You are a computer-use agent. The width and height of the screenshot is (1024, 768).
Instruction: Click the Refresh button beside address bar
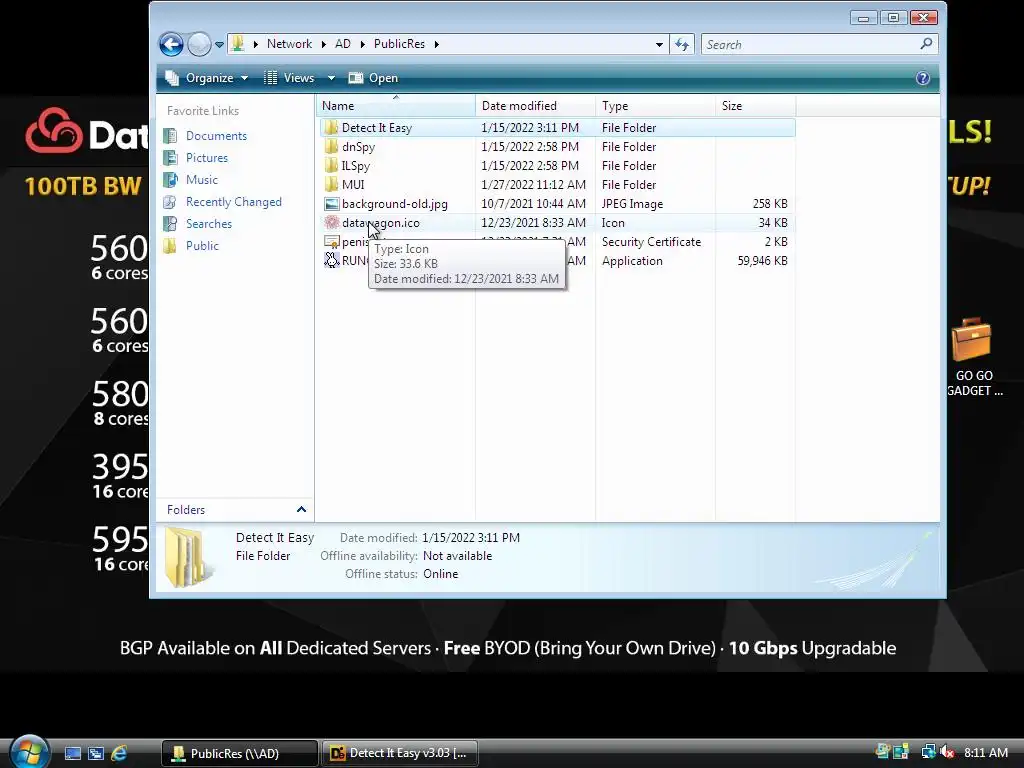pos(682,44)
